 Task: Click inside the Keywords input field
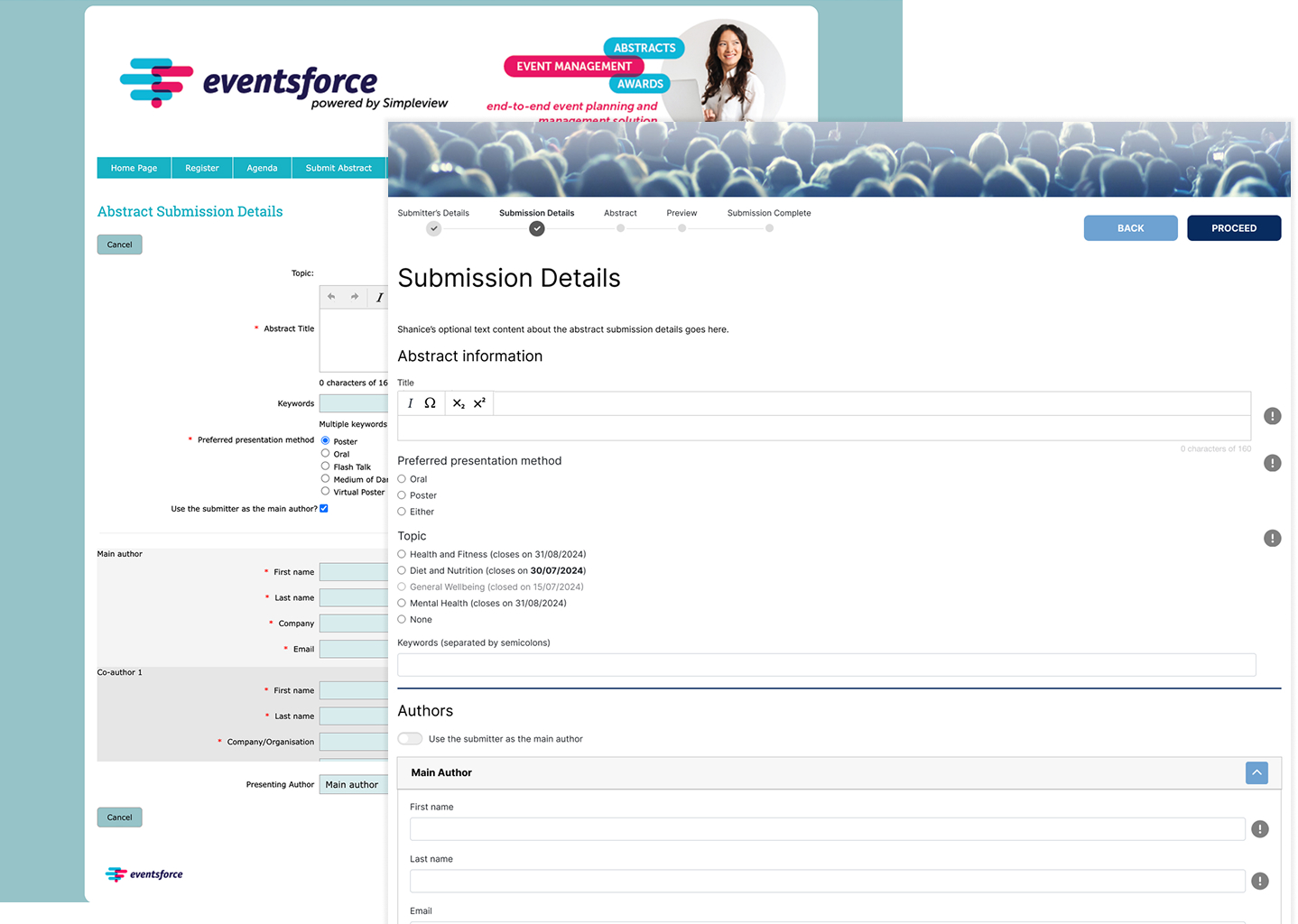(x=826, y=664)
